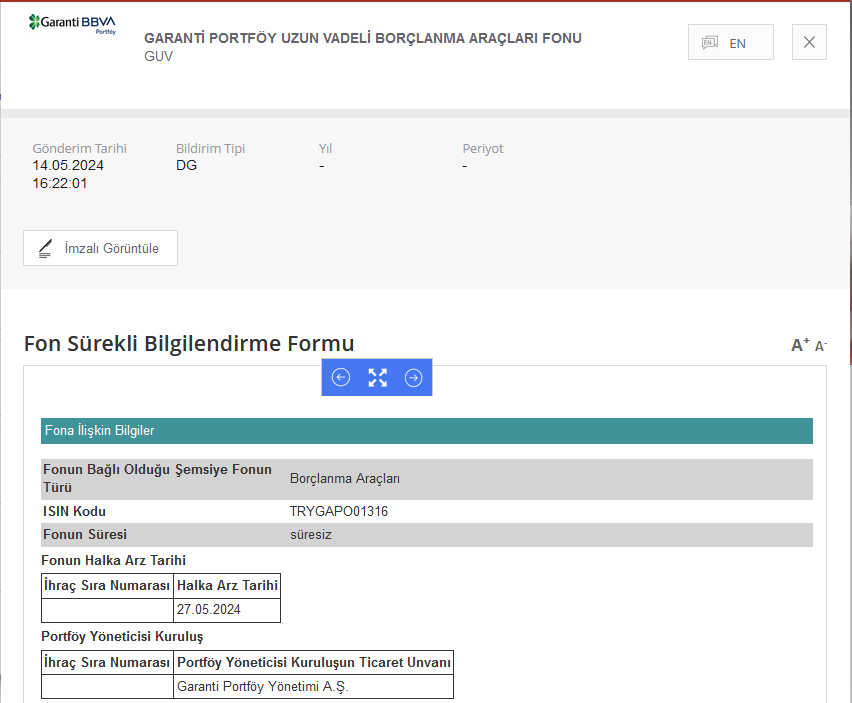Viewport: 852px width, 703px height.
Task: Go to previous page using left arrow icon
Action: point(340,377)
